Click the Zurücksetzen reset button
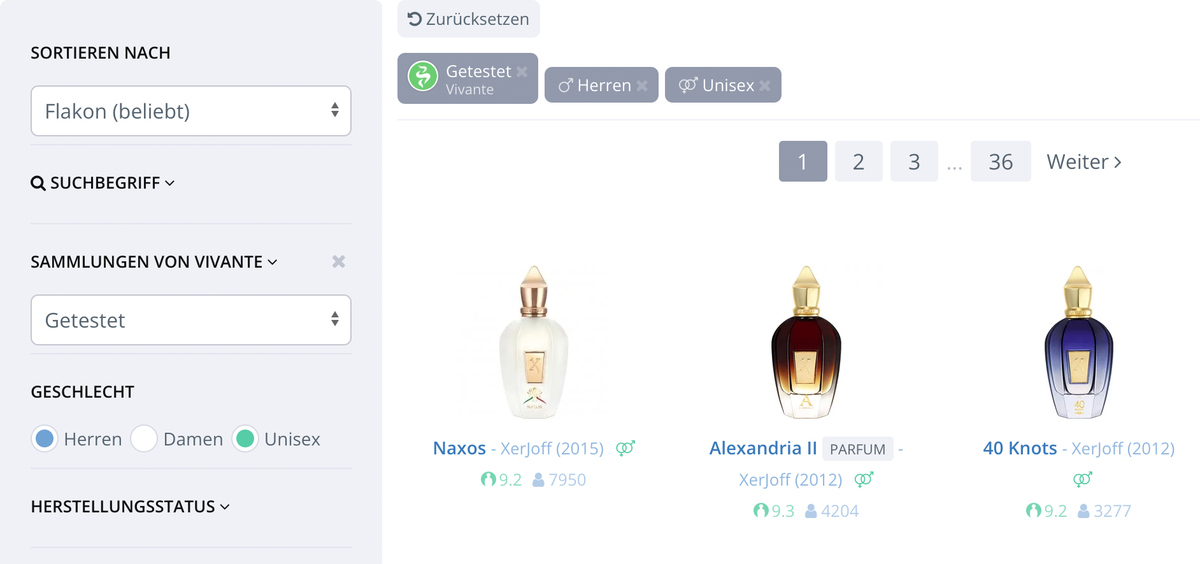1200x564 pixels. (x=469, y=19)
